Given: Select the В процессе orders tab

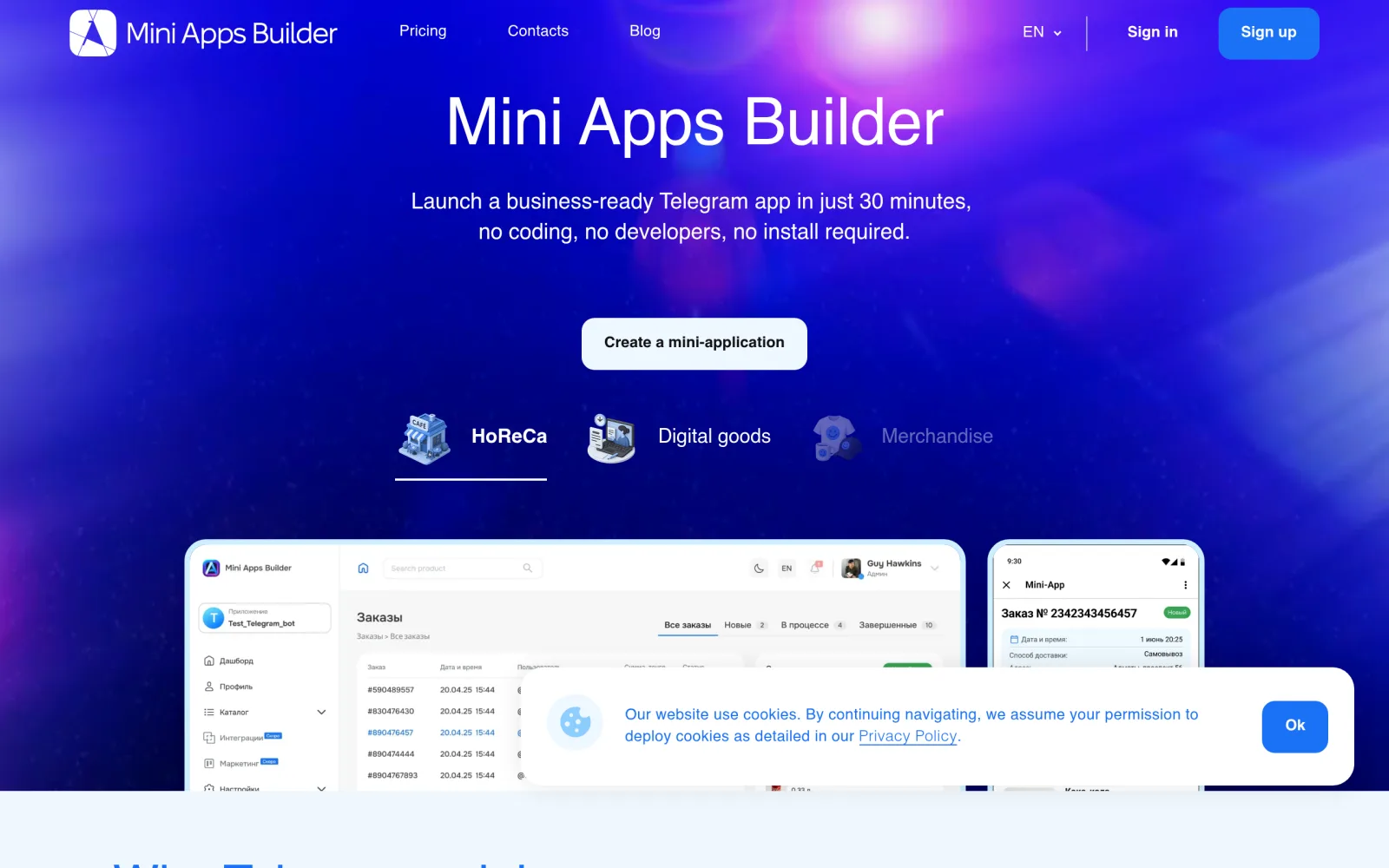Looking at the screenshot, I should tap(813, 625).
